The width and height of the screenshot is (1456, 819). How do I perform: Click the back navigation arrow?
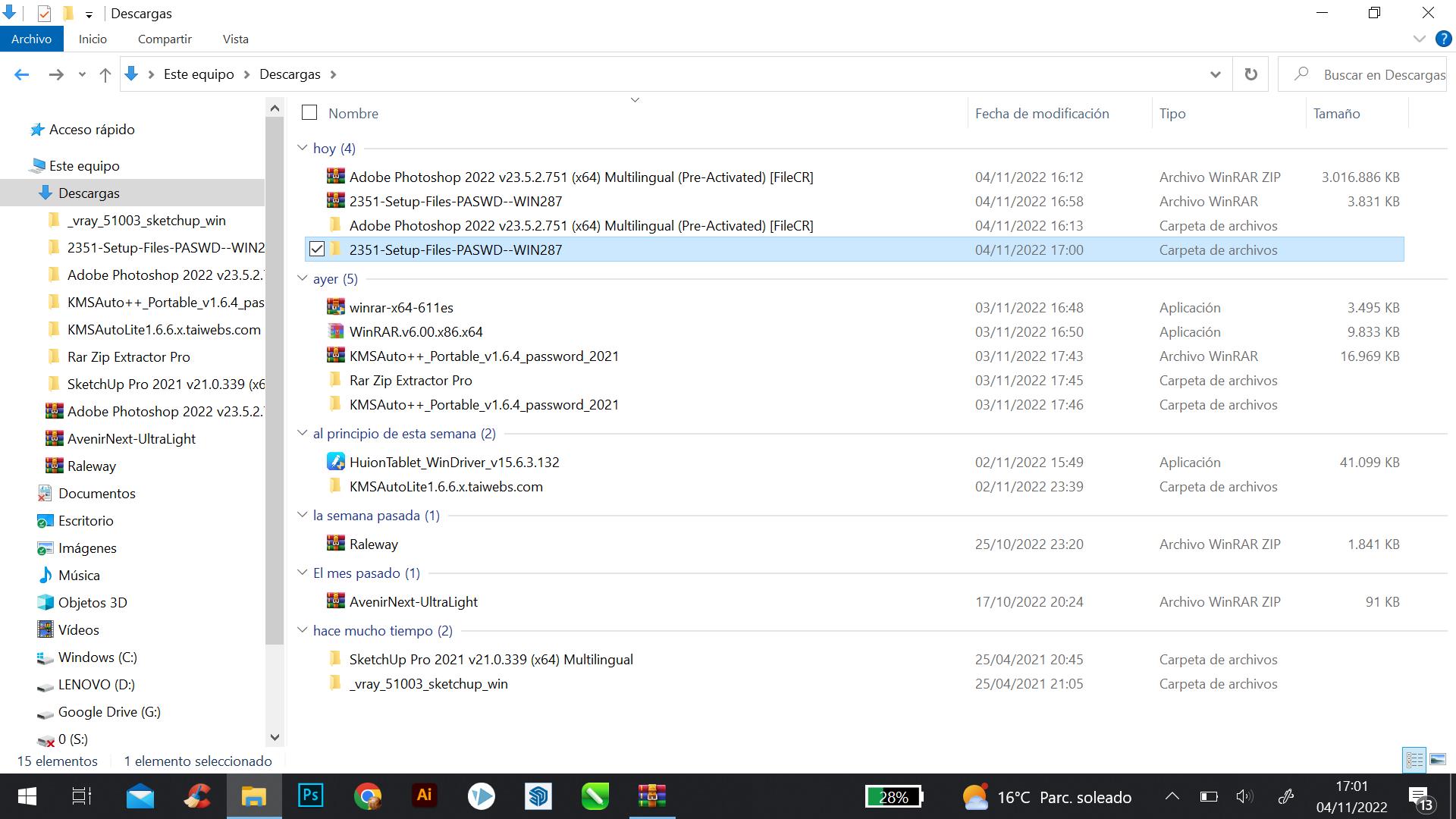click(22, 74)
